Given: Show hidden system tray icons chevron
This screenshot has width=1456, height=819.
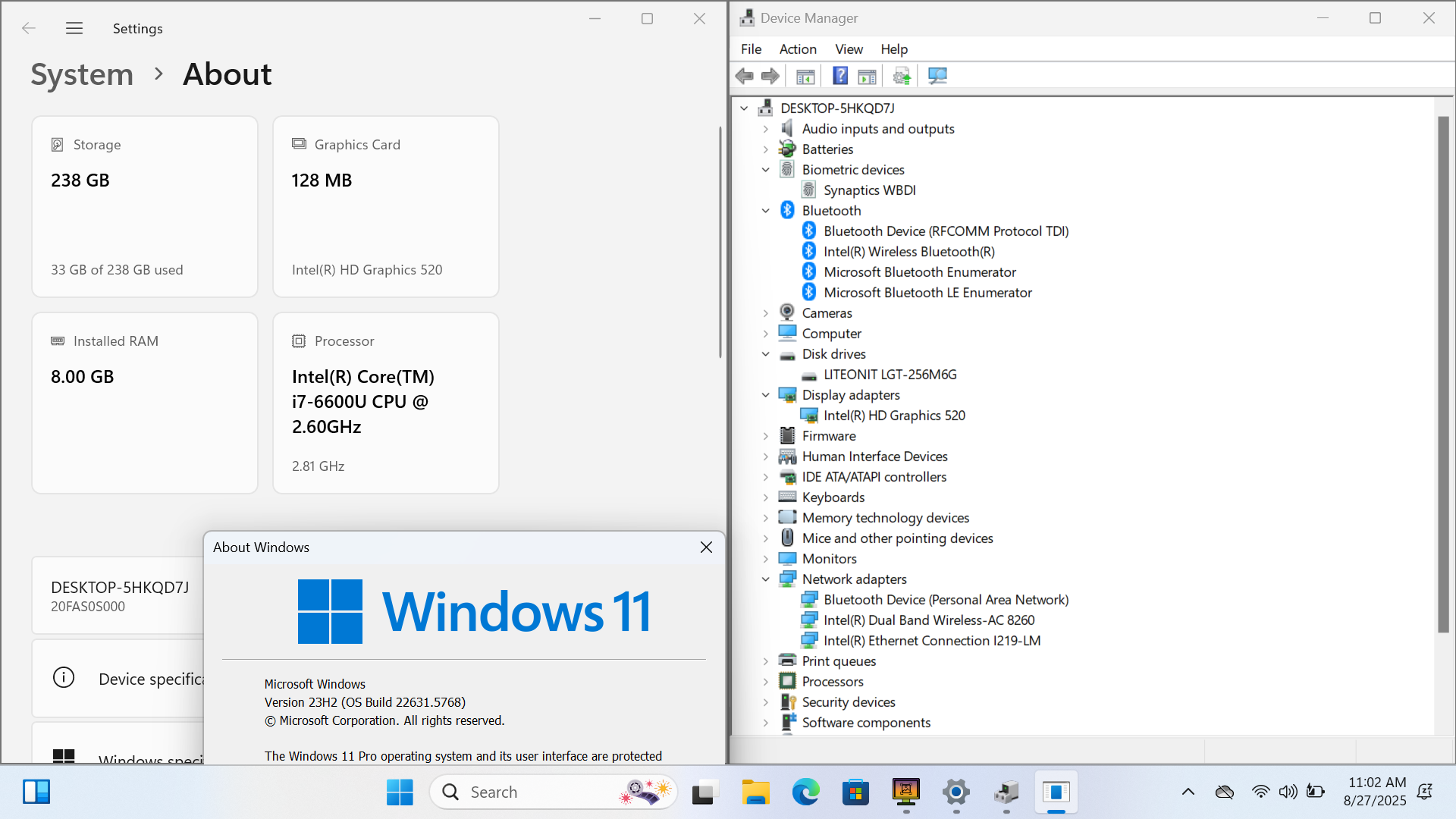Looking at the screenshot, I should (x=1188, y=792).
